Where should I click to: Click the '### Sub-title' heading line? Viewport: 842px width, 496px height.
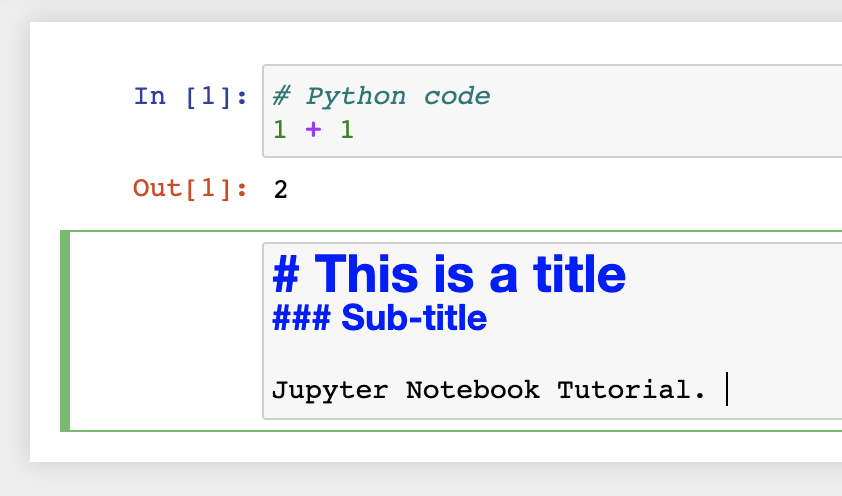click(380, 318)
